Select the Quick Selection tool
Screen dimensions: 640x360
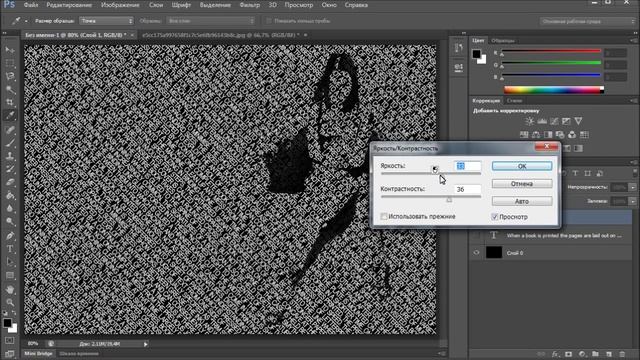click(x=10, y=89)
